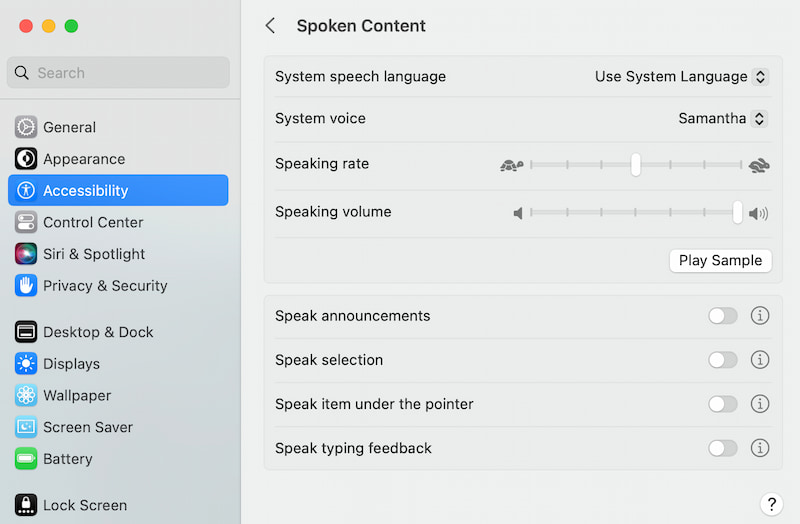Click the rabbit fast-rate icon
Screen dimensions: 800x524
click(x=759, y=165)
